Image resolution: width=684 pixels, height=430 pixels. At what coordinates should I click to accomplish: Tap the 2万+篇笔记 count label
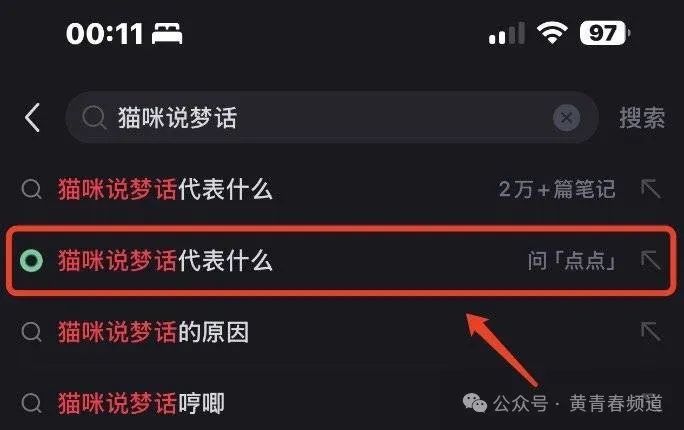point(557,189)
